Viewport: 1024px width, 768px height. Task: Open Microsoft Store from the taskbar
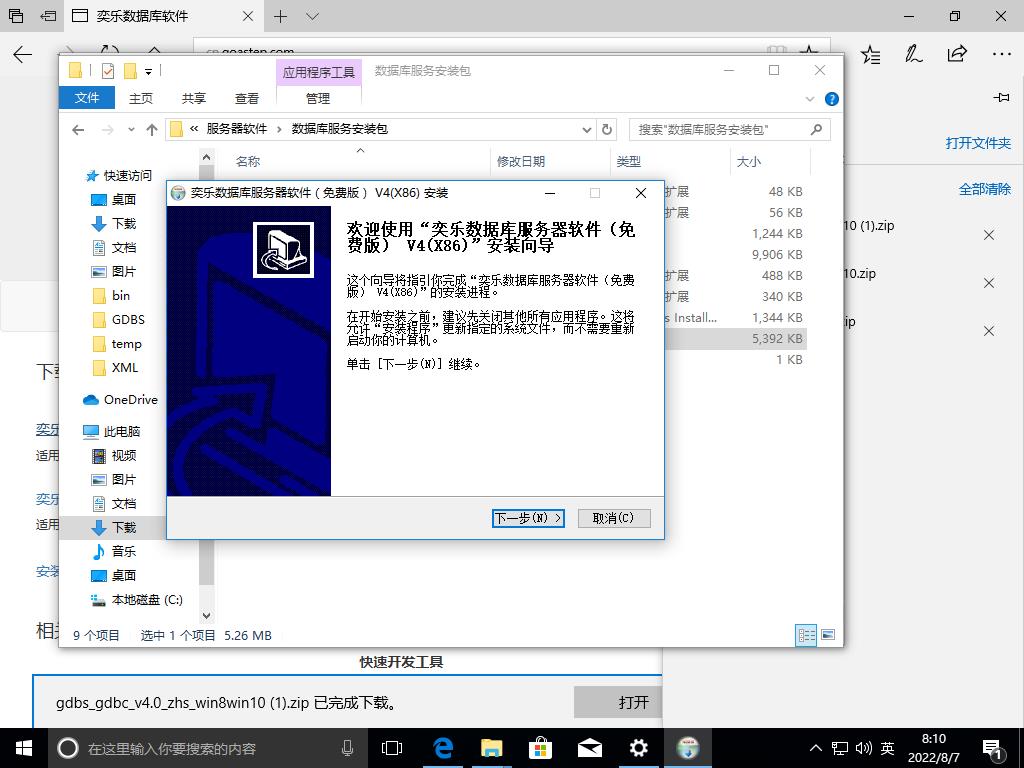540,748
